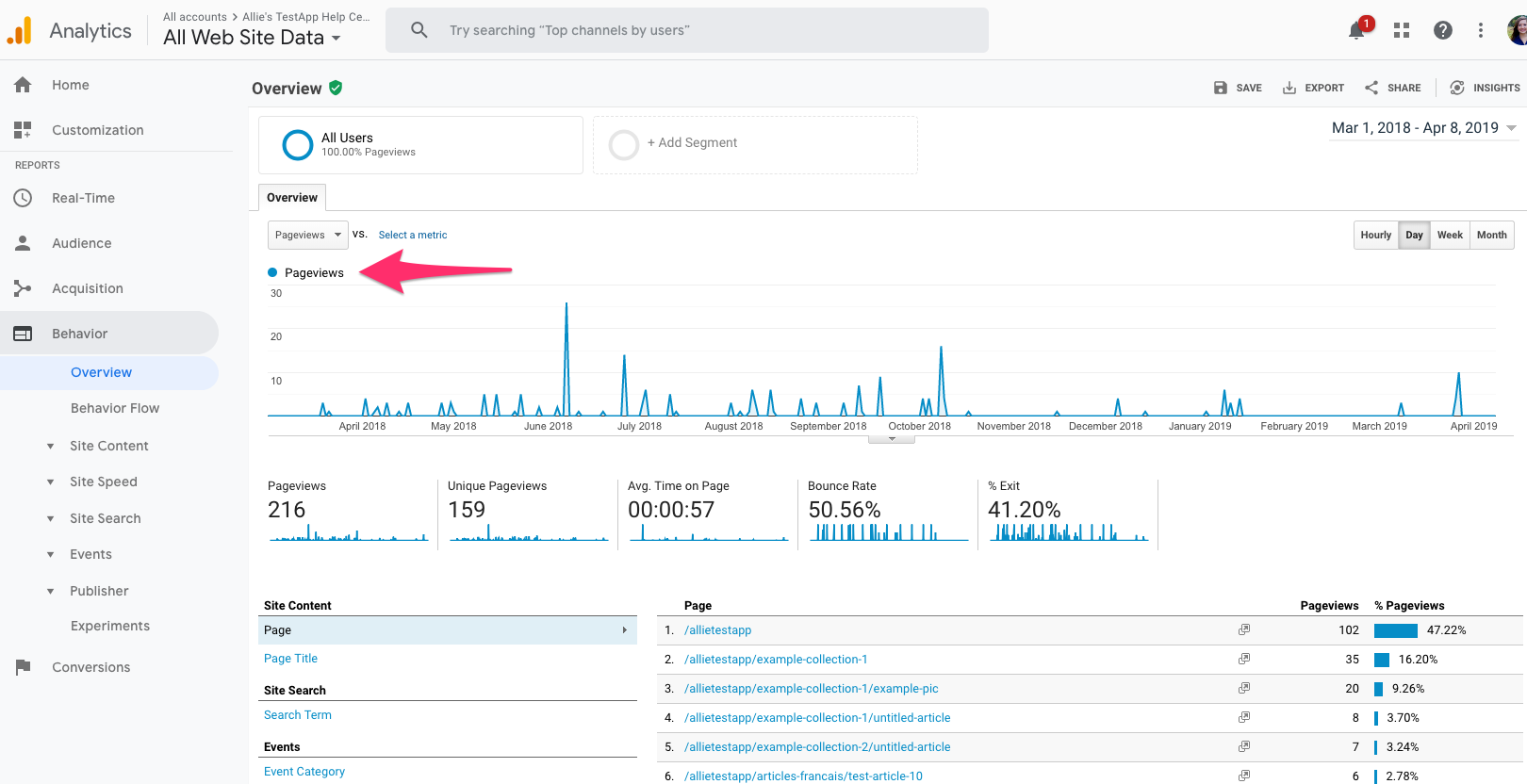
Task: Open the three-dot more options menu
Action: pos(1481,30)
